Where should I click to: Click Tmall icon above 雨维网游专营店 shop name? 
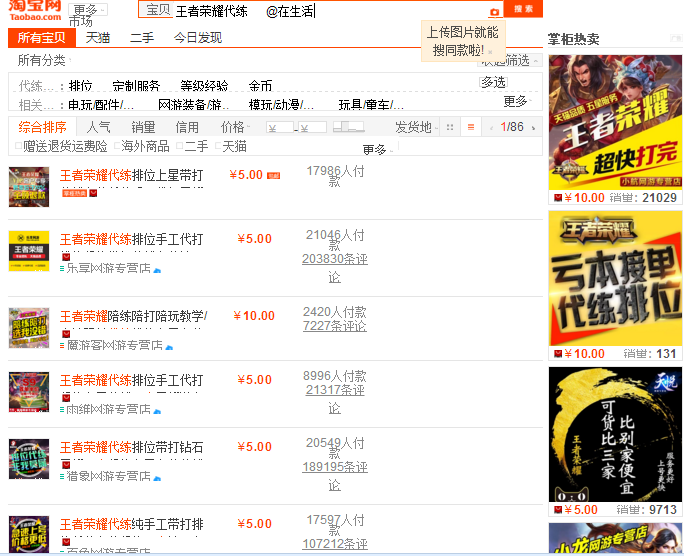point(66,398)
